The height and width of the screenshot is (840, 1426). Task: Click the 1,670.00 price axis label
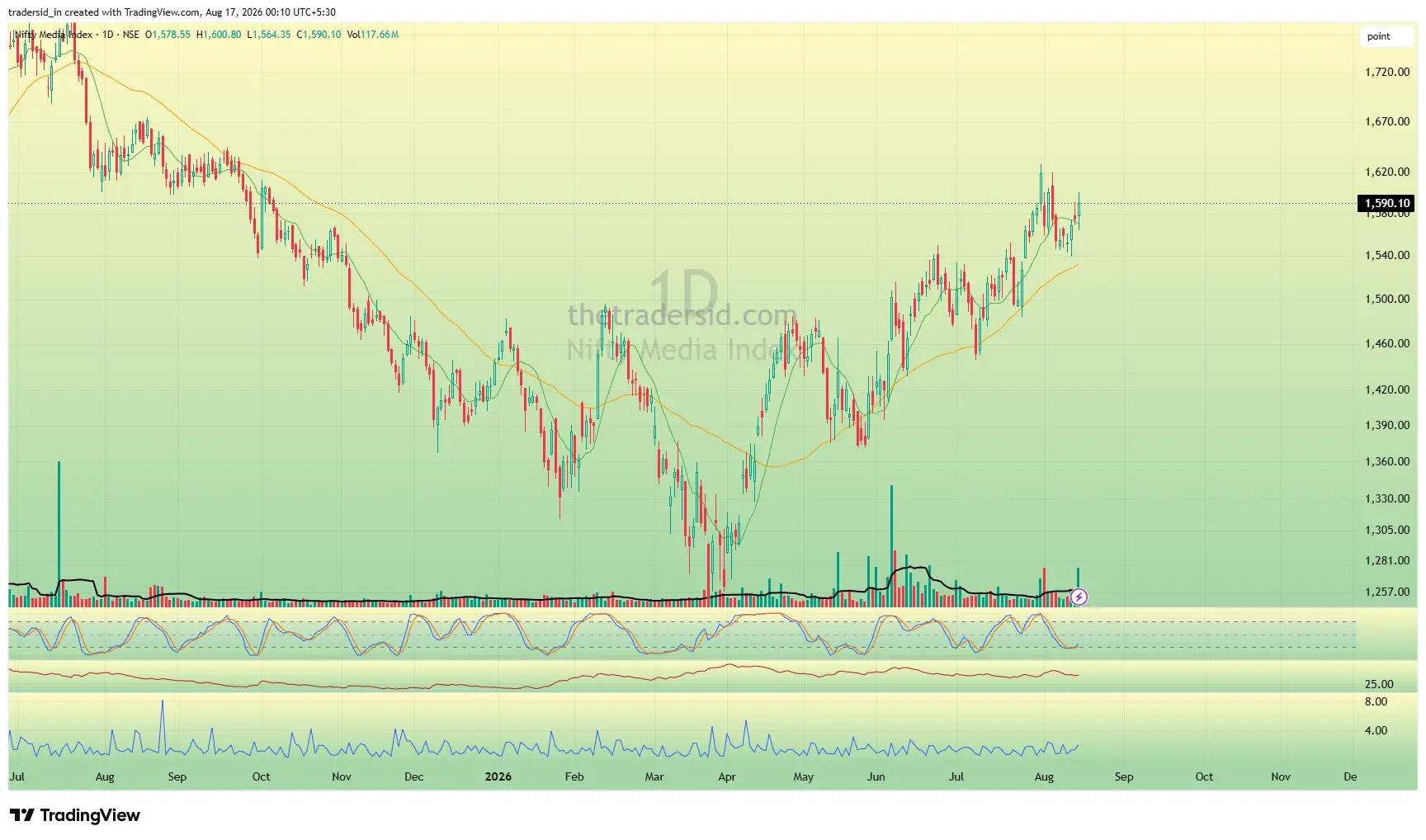coord(1387,121)
